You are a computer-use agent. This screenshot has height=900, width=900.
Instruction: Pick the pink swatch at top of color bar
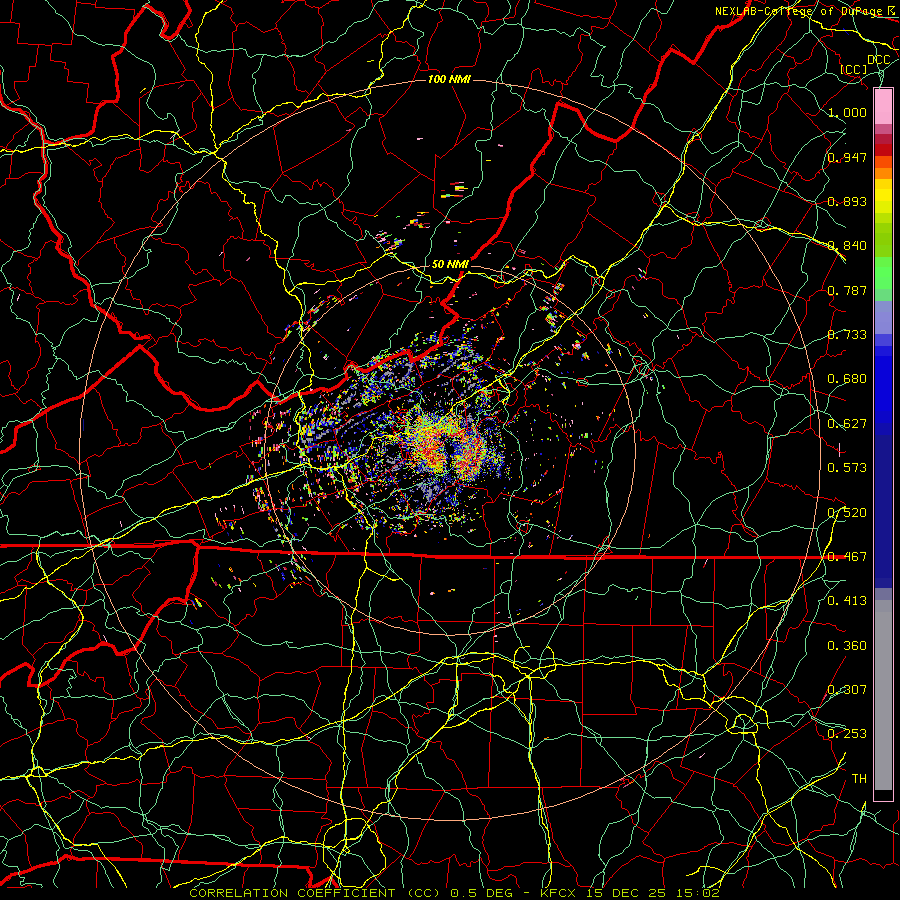(883, 106)
